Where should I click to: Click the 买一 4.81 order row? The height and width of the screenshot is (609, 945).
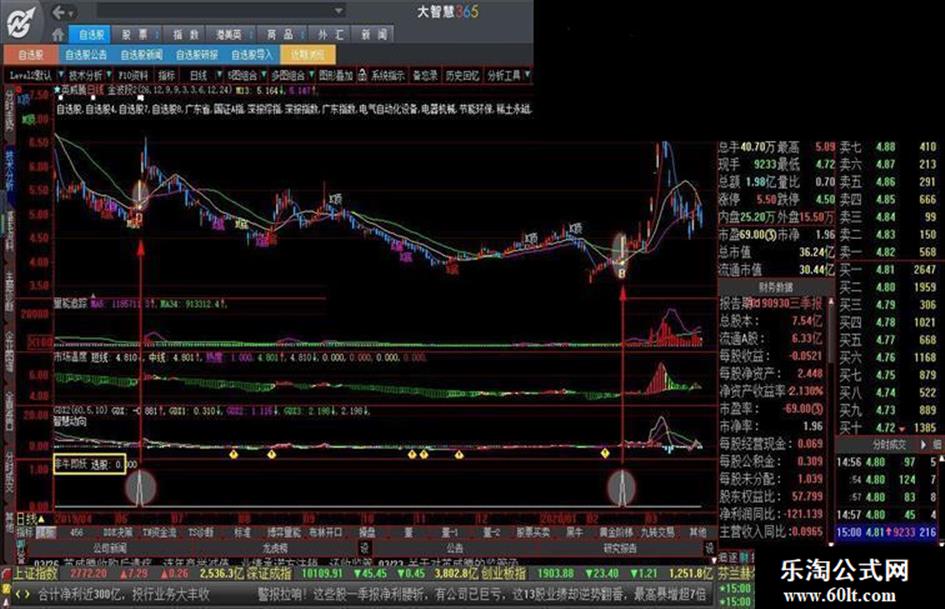(x=888, y=270)
